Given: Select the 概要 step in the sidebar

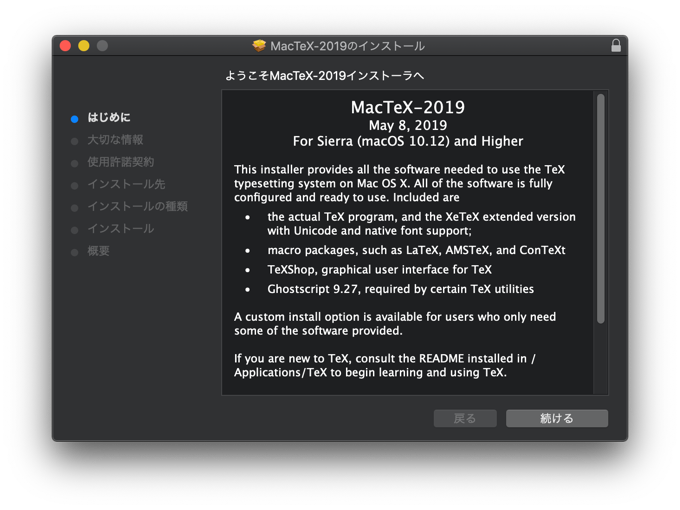Looking at the screenshot, I should coord(98,251).
